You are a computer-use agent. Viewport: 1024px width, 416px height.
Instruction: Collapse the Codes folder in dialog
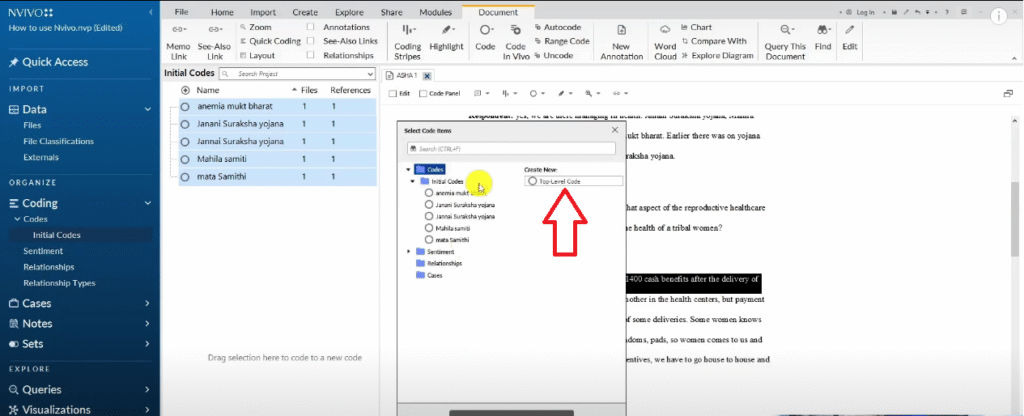tap(409, 170)
